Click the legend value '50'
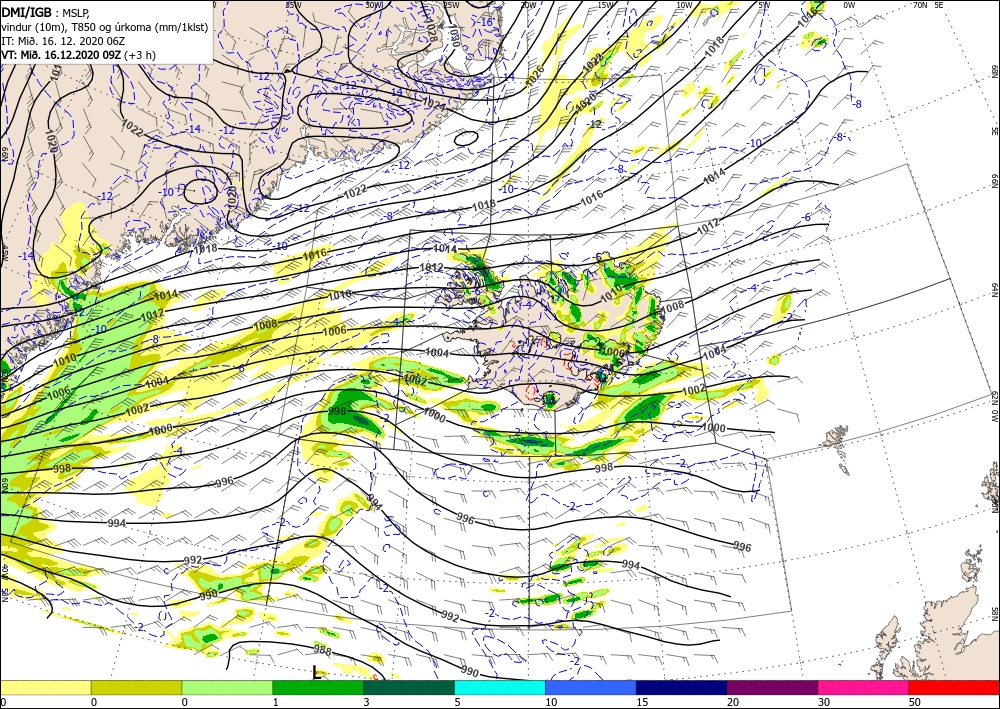This screenshot has width=1000, height=709. coord(915,702)
